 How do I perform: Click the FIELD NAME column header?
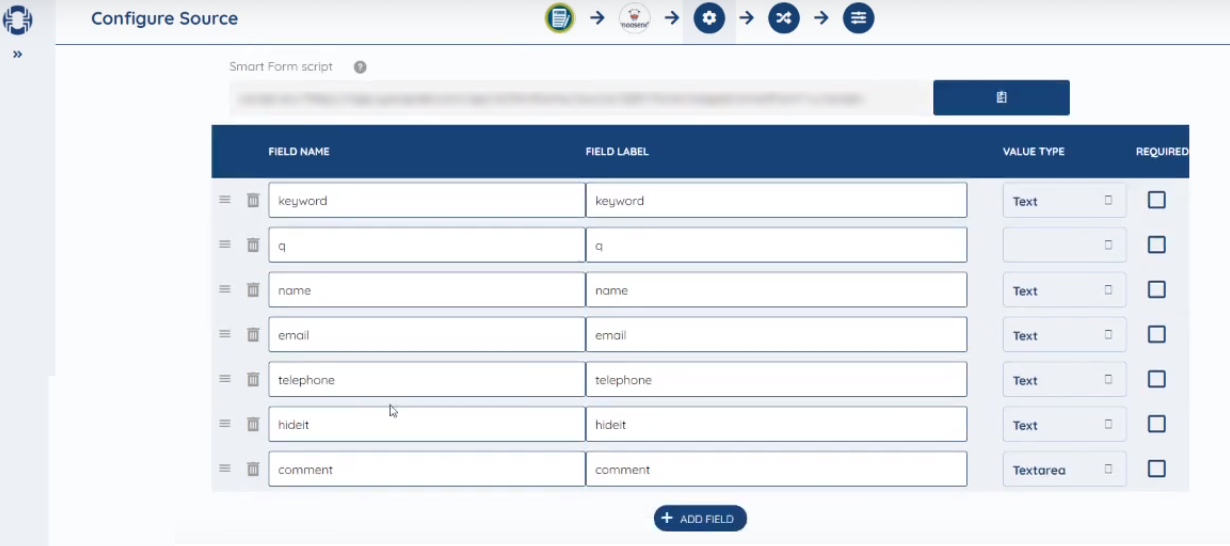tap(299, 152)
